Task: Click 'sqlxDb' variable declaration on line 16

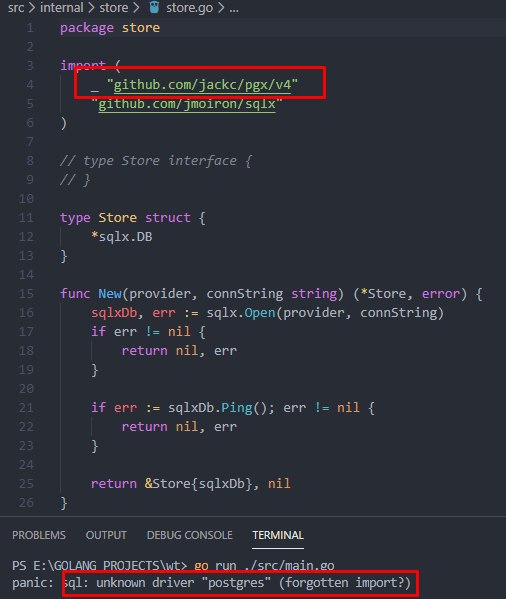Action: [114, 313]
